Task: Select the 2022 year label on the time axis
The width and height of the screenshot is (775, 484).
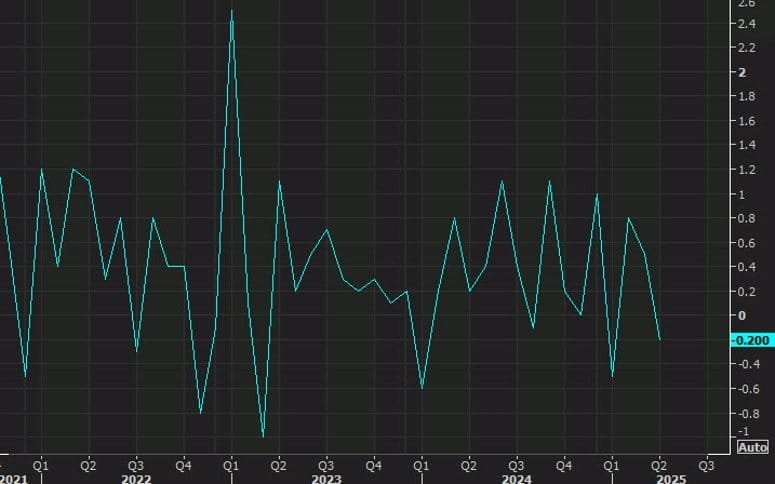Action: pyautogui.click(x=136, y=478)
